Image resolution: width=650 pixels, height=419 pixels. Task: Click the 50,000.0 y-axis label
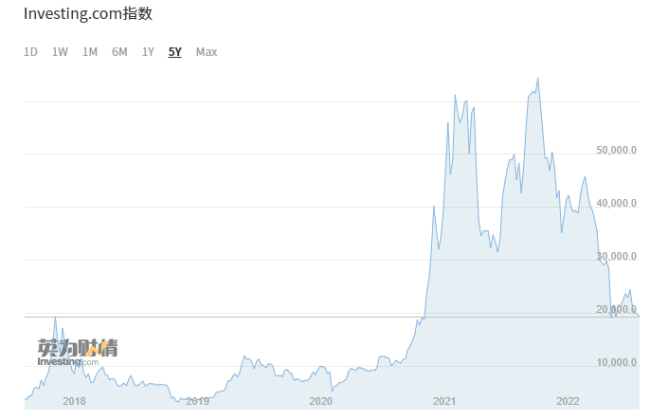point(616,150)
